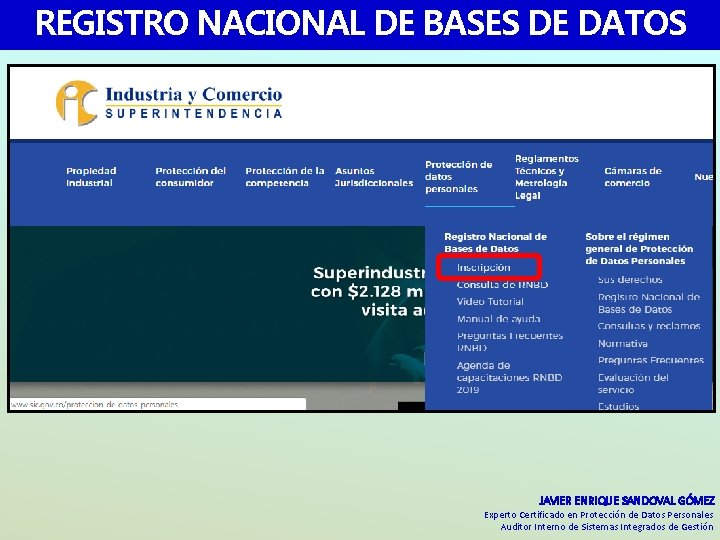Click the slide title Registro Nacional de Bases de Datos
The image size is (720, 540).
click(x=360, y=23)
